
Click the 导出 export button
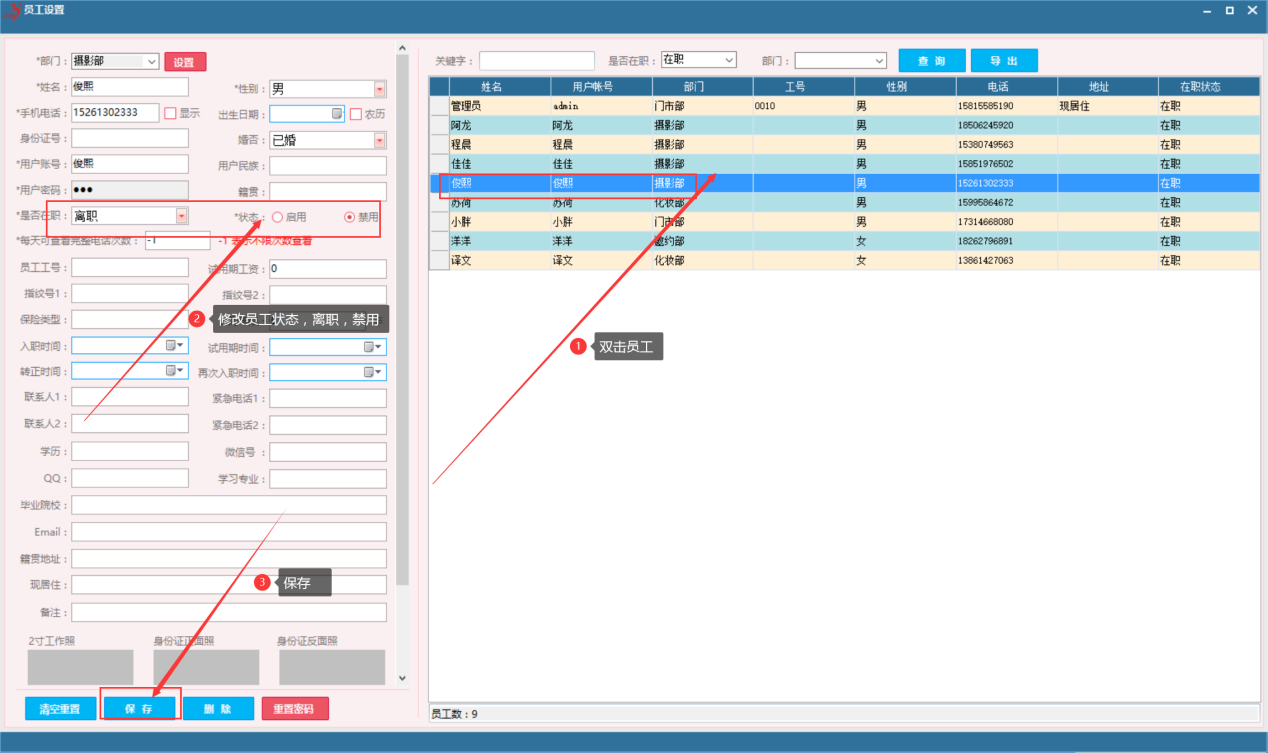pos(1003,61)
